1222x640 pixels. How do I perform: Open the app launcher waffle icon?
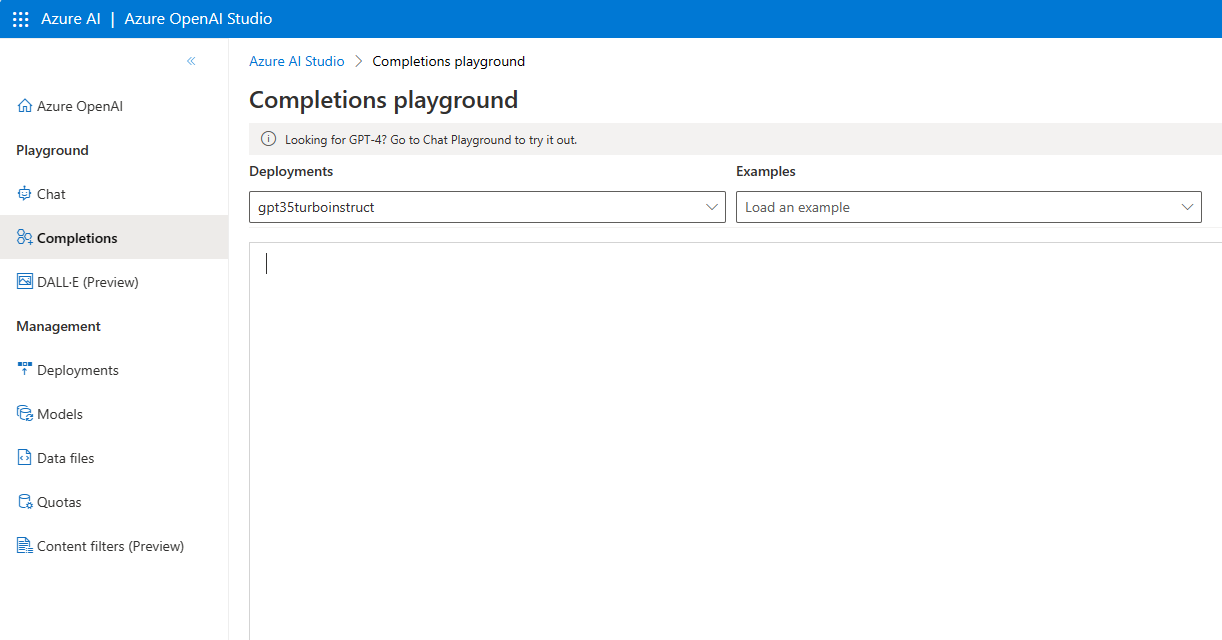tap(20, 19)
